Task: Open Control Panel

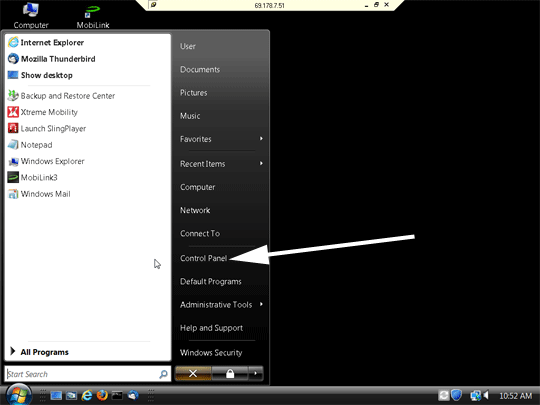Action: [204, 258]
